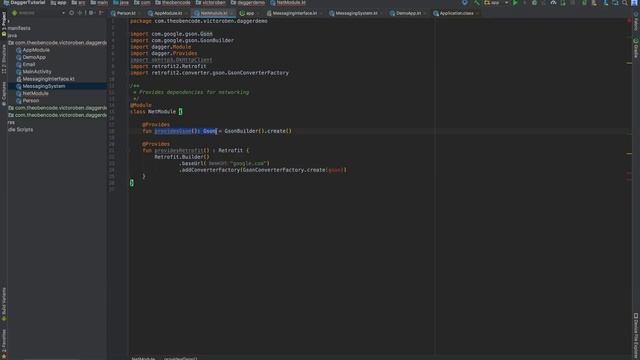640x360 pixels.
Task: Click the first @Provides annotation
Action: pyautogui.click(x=156, y=124)
